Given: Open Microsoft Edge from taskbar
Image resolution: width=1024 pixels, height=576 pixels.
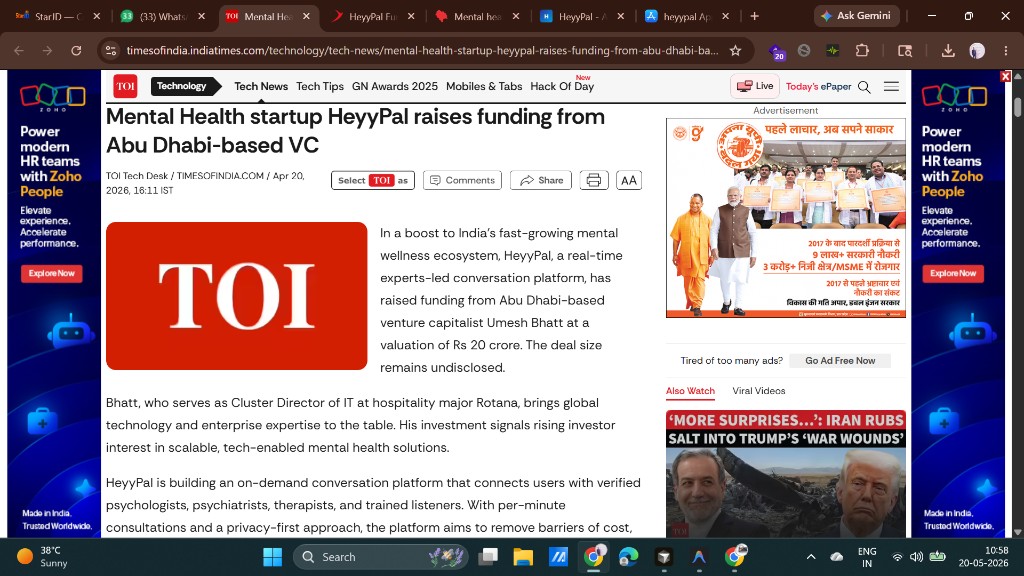Looking at the screenshot, I should click(628, 557).
